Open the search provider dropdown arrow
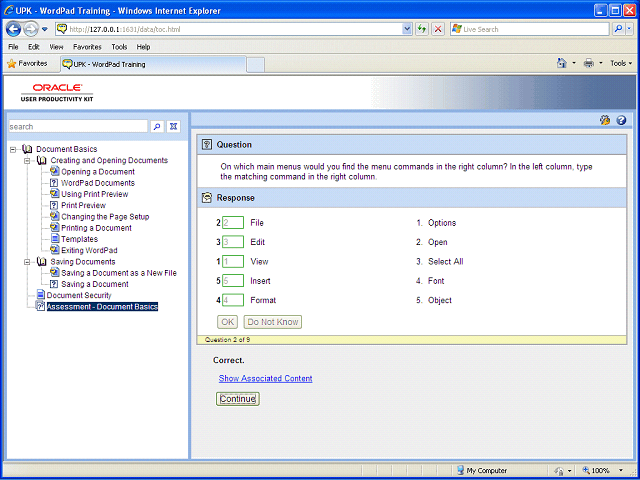Viewport: 640px width, 480px height. (629, 29)
